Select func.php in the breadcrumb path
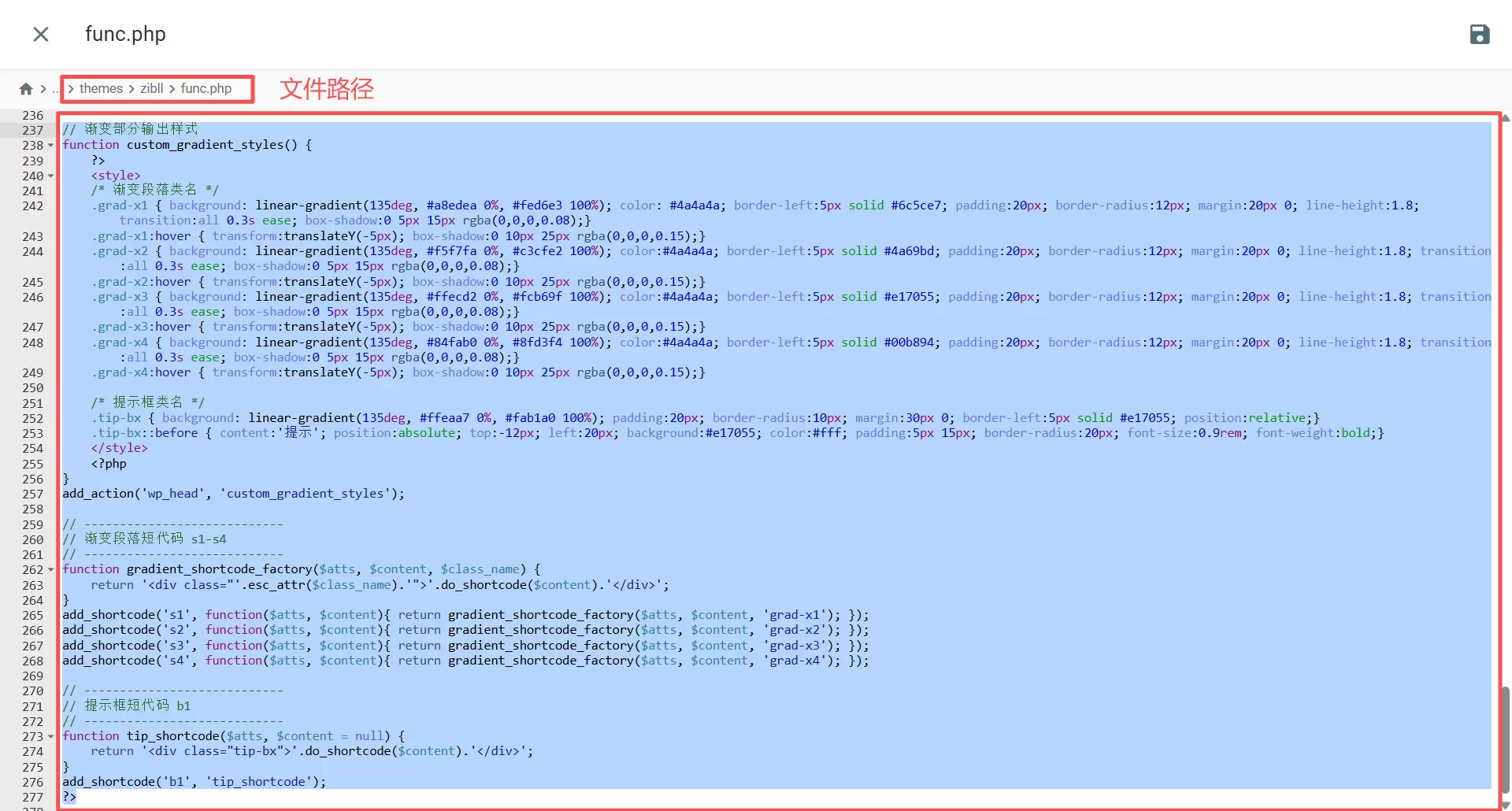The width and height of the screenshot is (1512, 811). pos(206,89)
